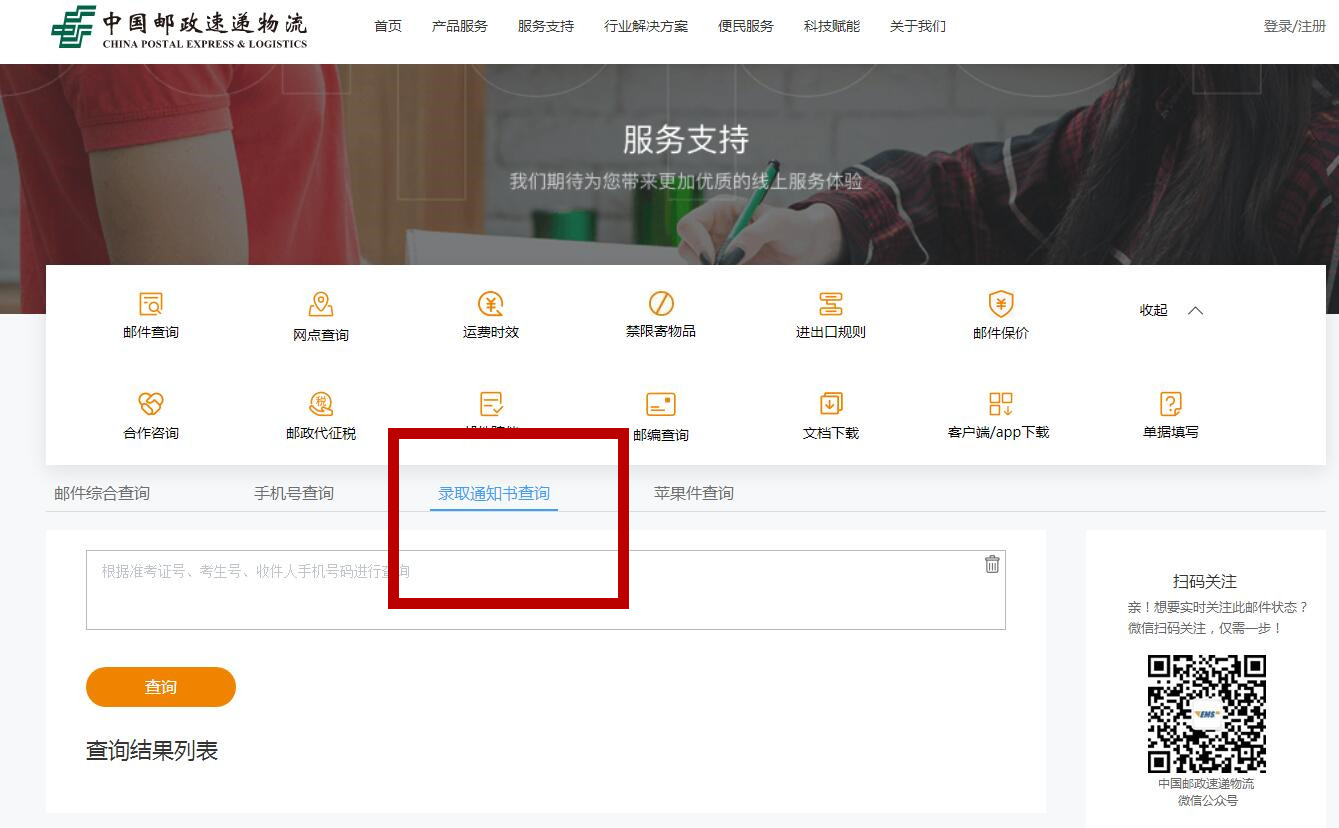Click the 登录/注册 login link

pyautogui.click(x=1294, y=27)
